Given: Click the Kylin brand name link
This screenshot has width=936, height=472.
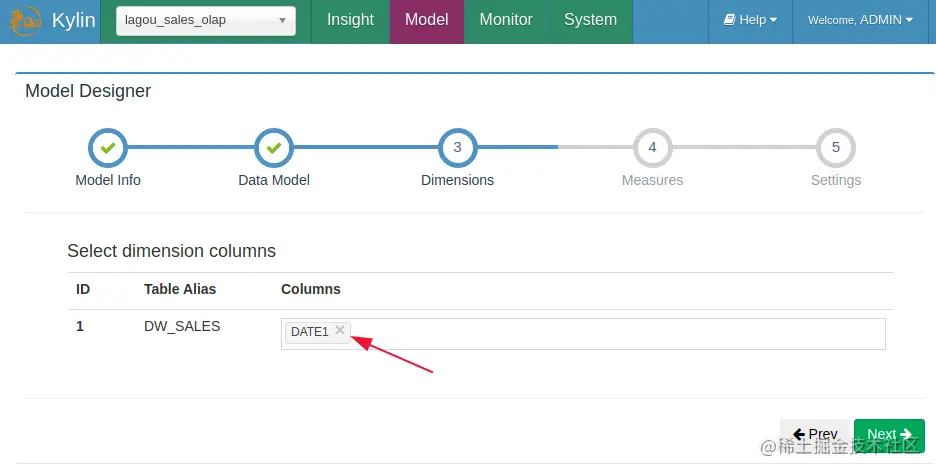Looking at the screenshot, I should [x=73, y=20].
